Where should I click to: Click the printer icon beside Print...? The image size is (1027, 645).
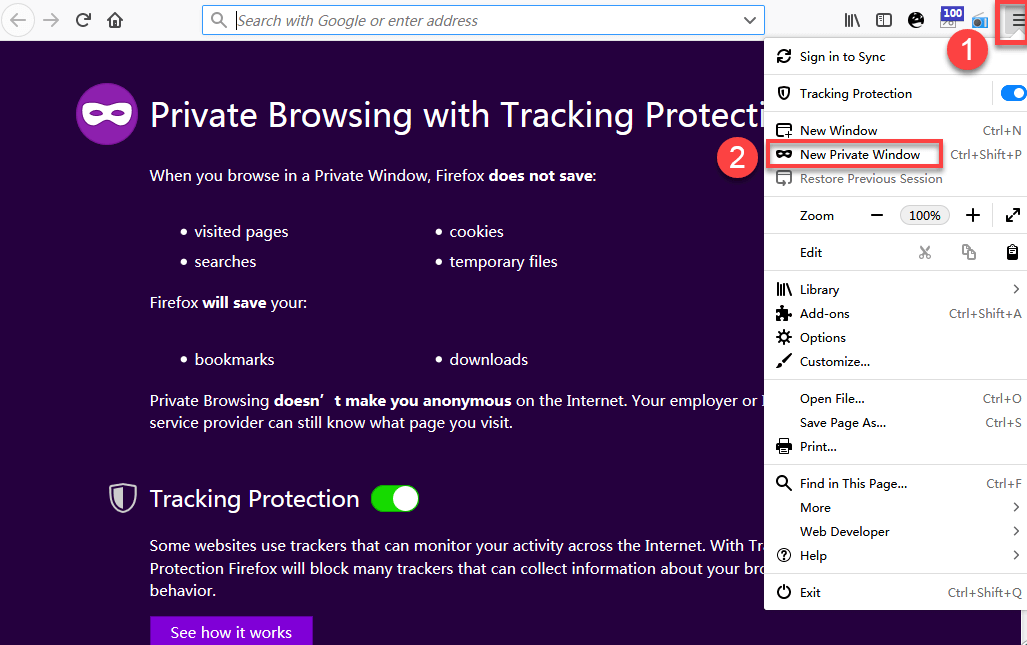pyautogui.click(x=784, y=447)
